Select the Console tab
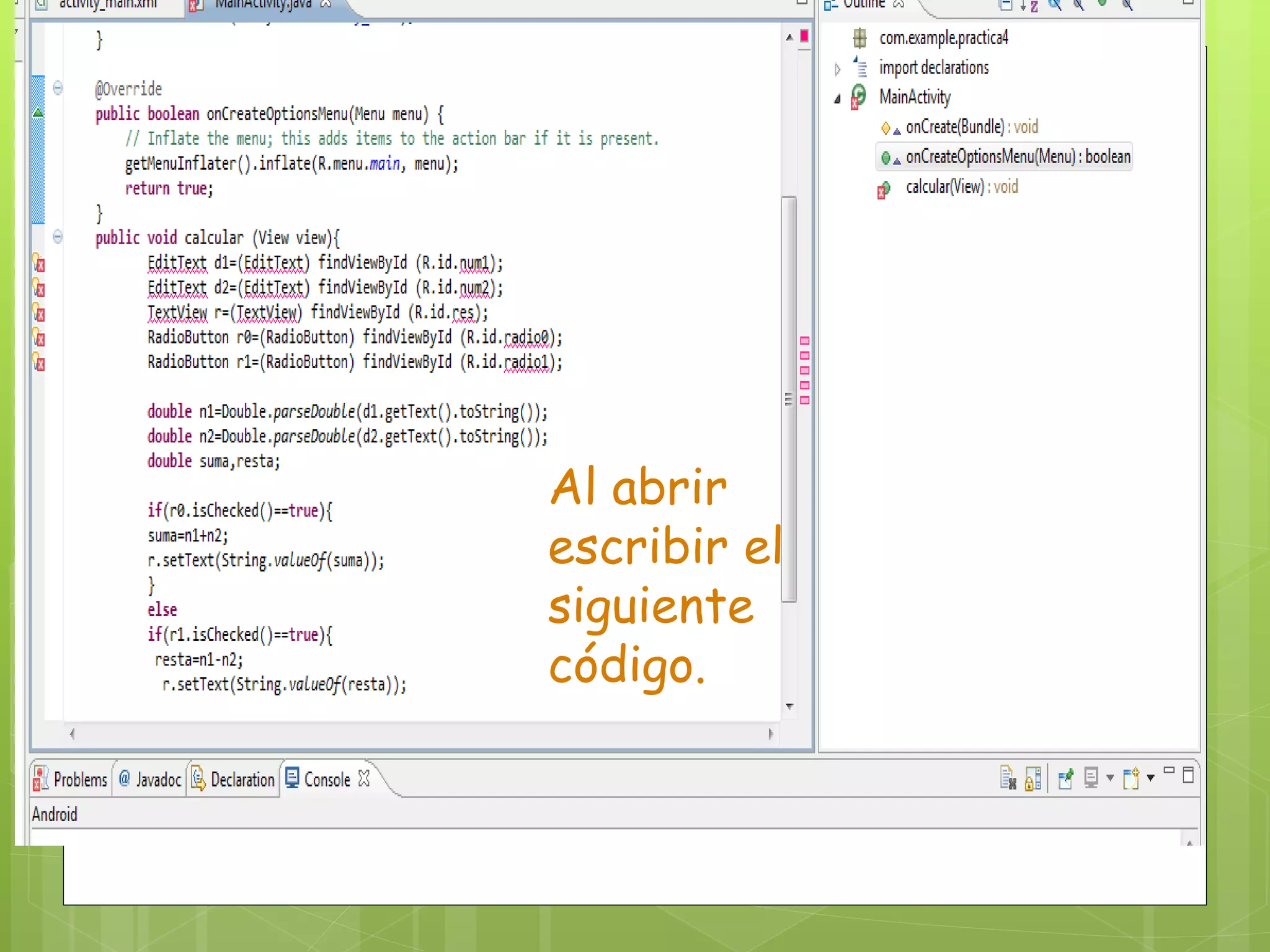This screenshot has width=1270, height=952. [x=327, y=779]
